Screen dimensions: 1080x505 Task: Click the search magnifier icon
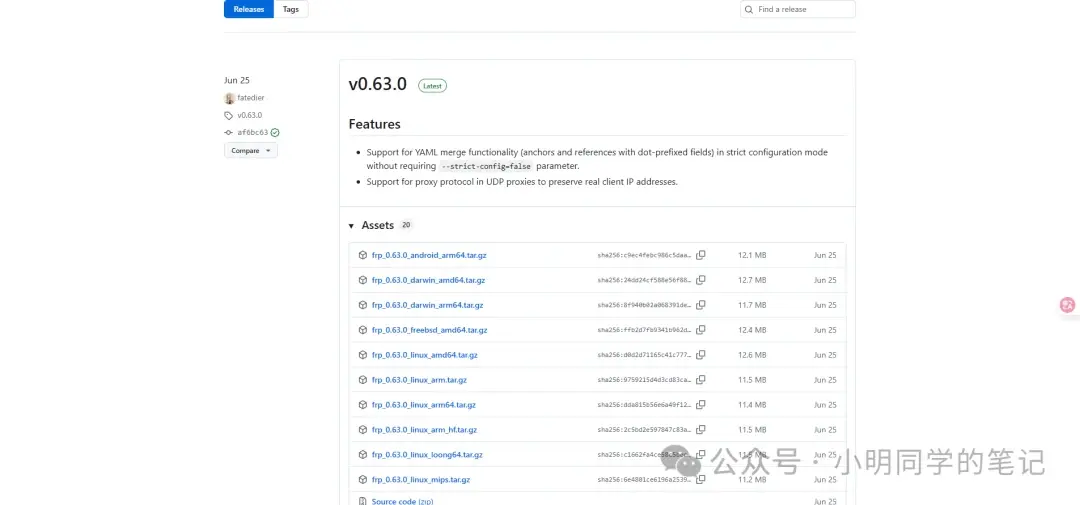(749, 10)
